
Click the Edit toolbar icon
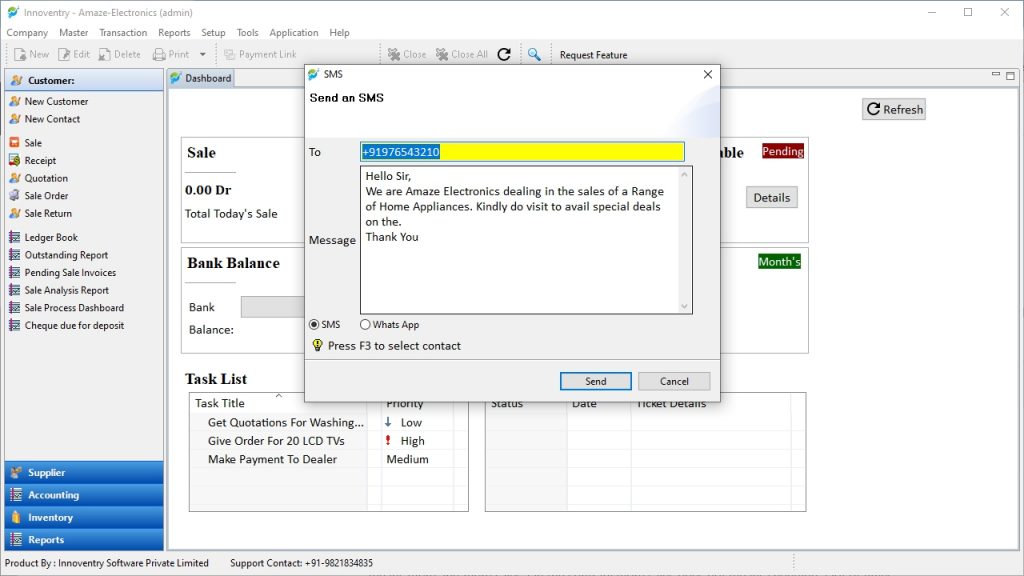[x=73, y=54]
